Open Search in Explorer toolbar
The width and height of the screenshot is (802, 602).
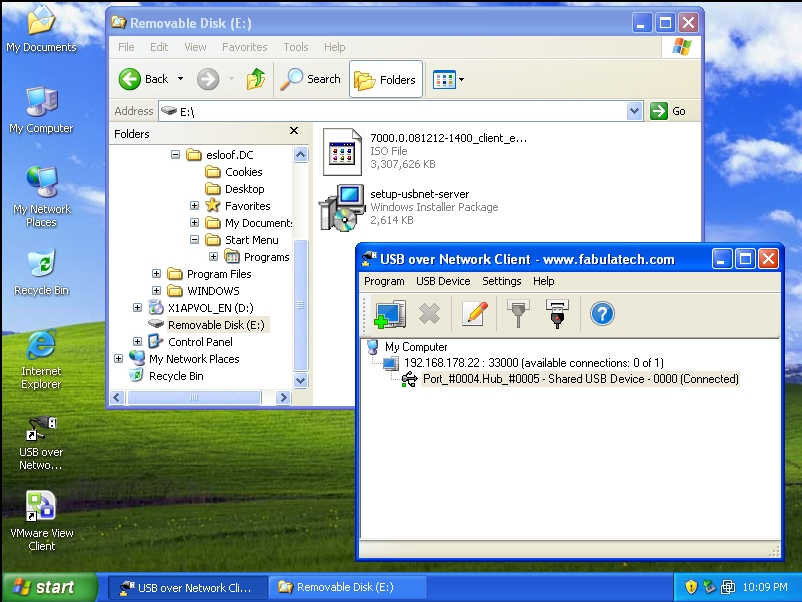(x=310, y=79)
